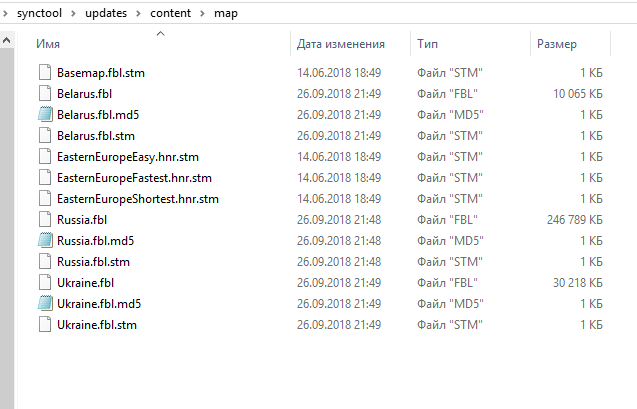Screen dimensions: 637x409
Task: Select the file name EasternEuropeFastest.hnr.stm
Action: click(134, 178)
